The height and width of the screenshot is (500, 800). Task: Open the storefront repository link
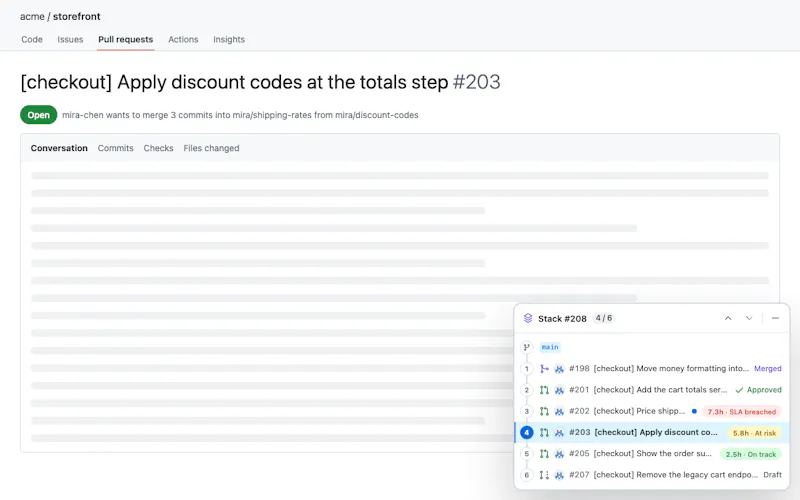pos(77,16)
